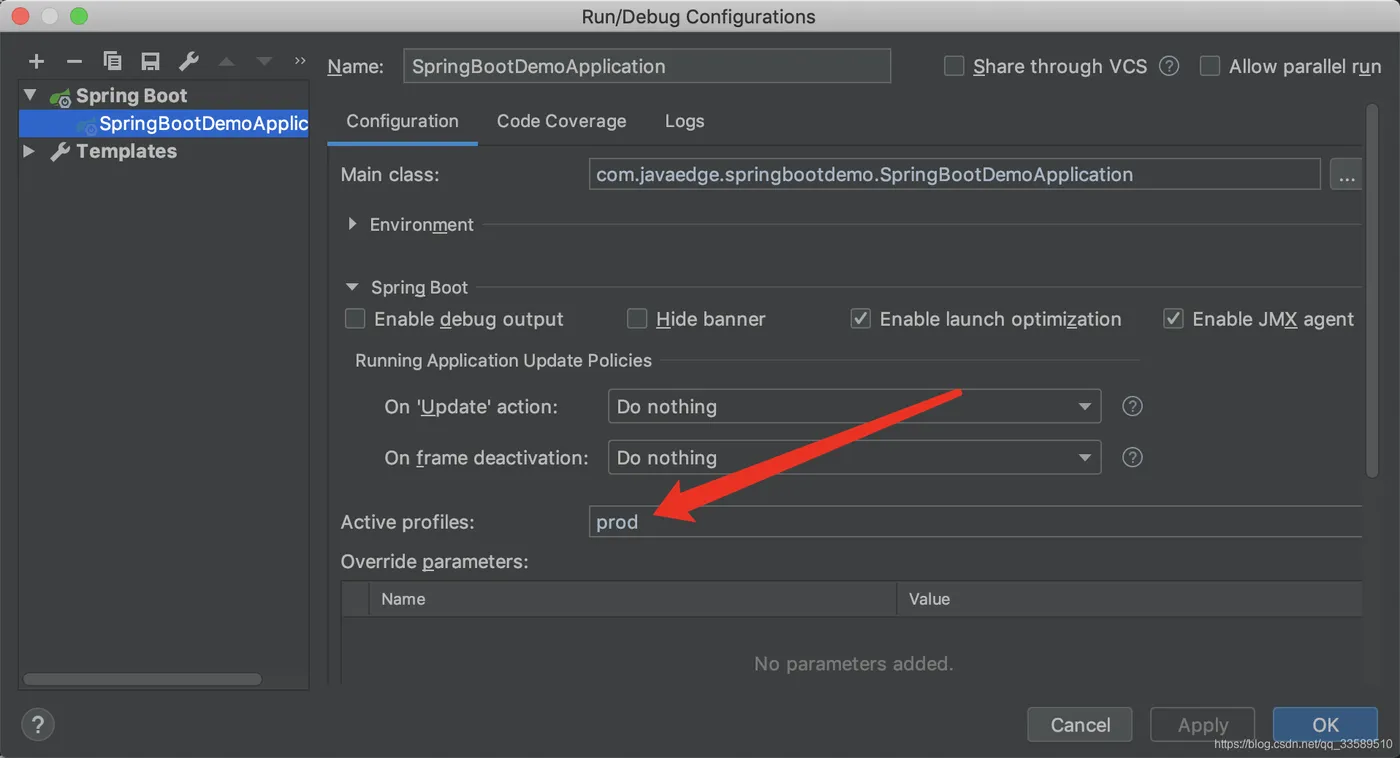This screenshot has width=1400, height=758.
Task: Open edit defaults wrench icon
Action: (x=188, y=62)
